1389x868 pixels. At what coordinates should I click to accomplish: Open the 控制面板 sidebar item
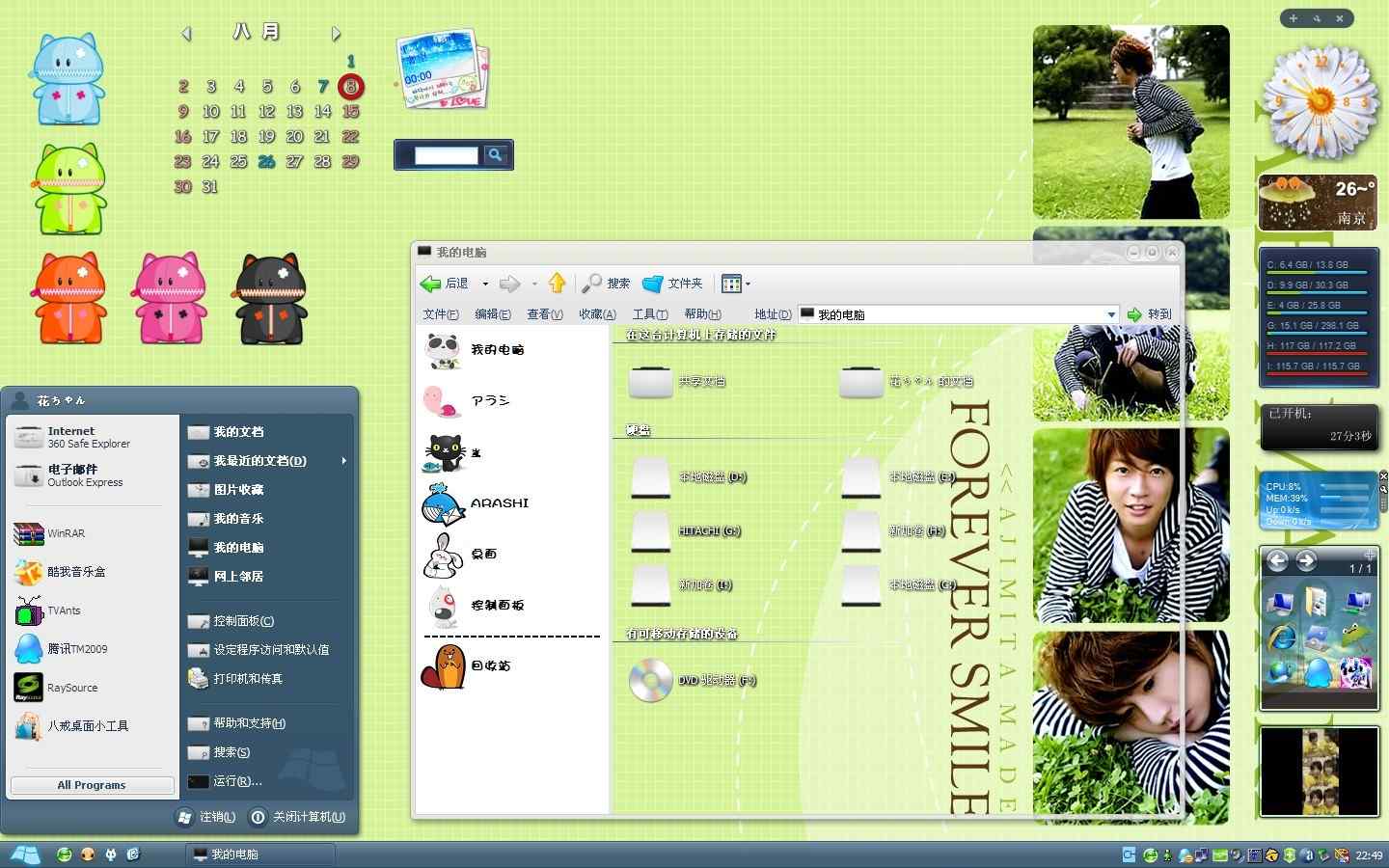click(475, 606)
